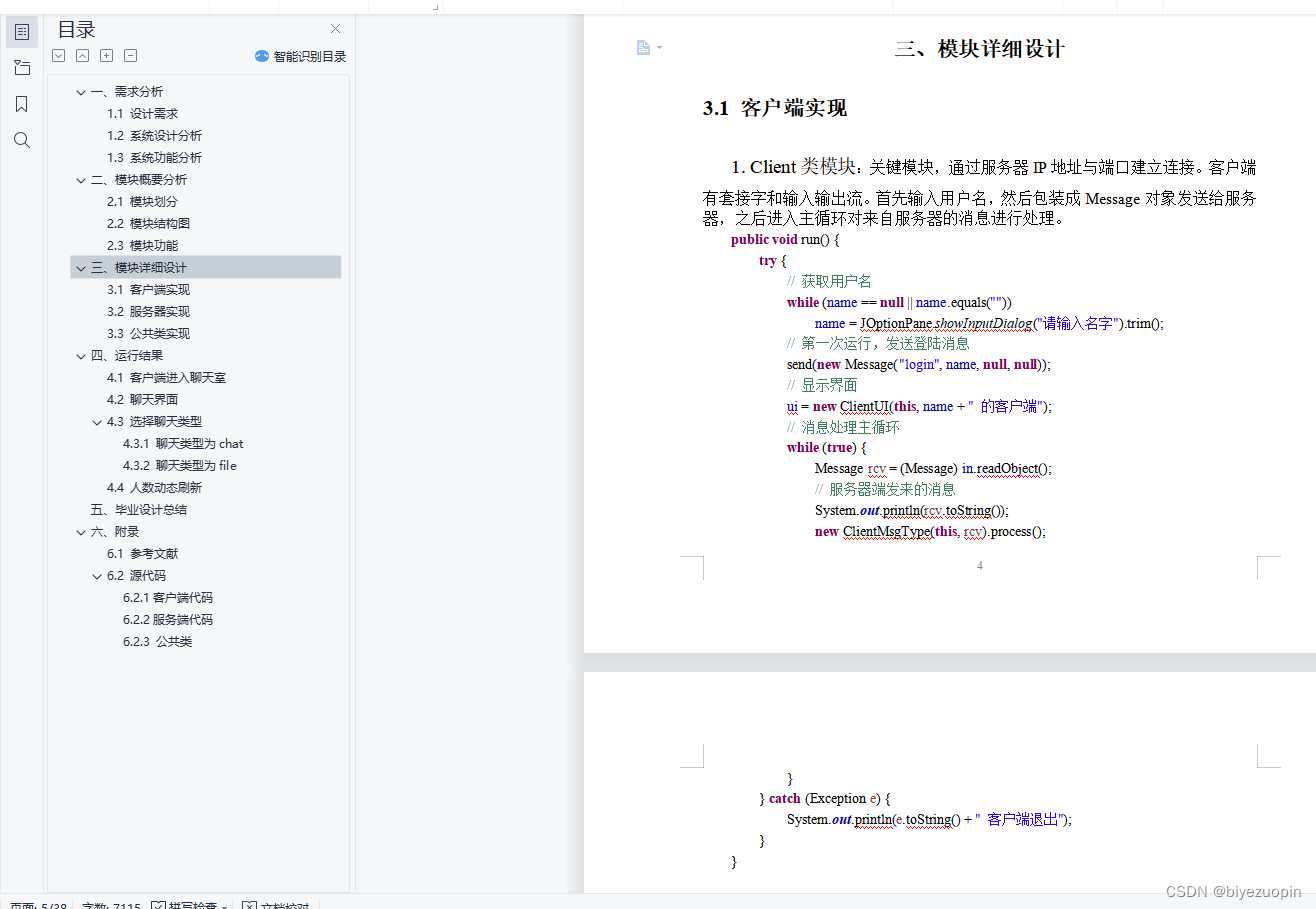The width and height of the screenshot is (1316, 909).
Task: Collapse all outline levels with the up-chevron icon
Action: click(x=82, y=55)
